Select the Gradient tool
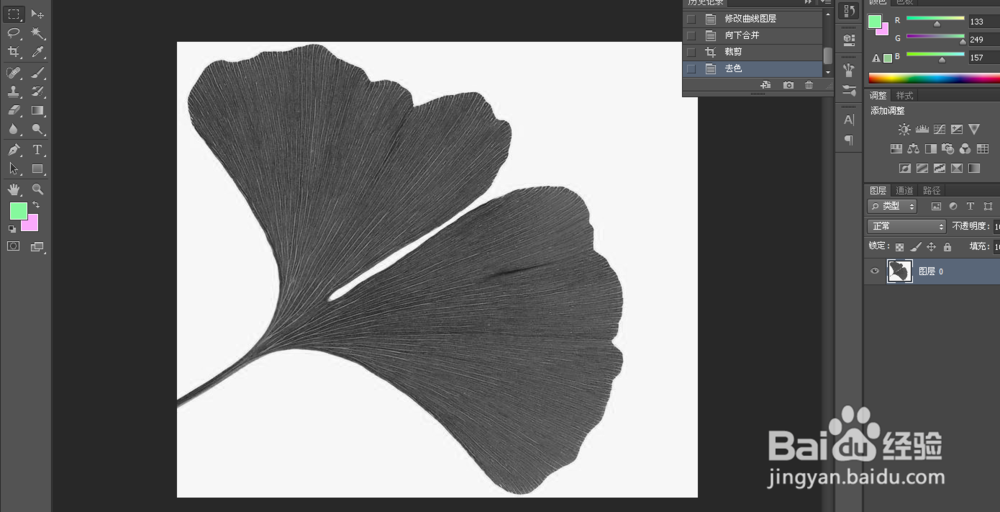The image size is (1000, 512). (x=38, y=110)
